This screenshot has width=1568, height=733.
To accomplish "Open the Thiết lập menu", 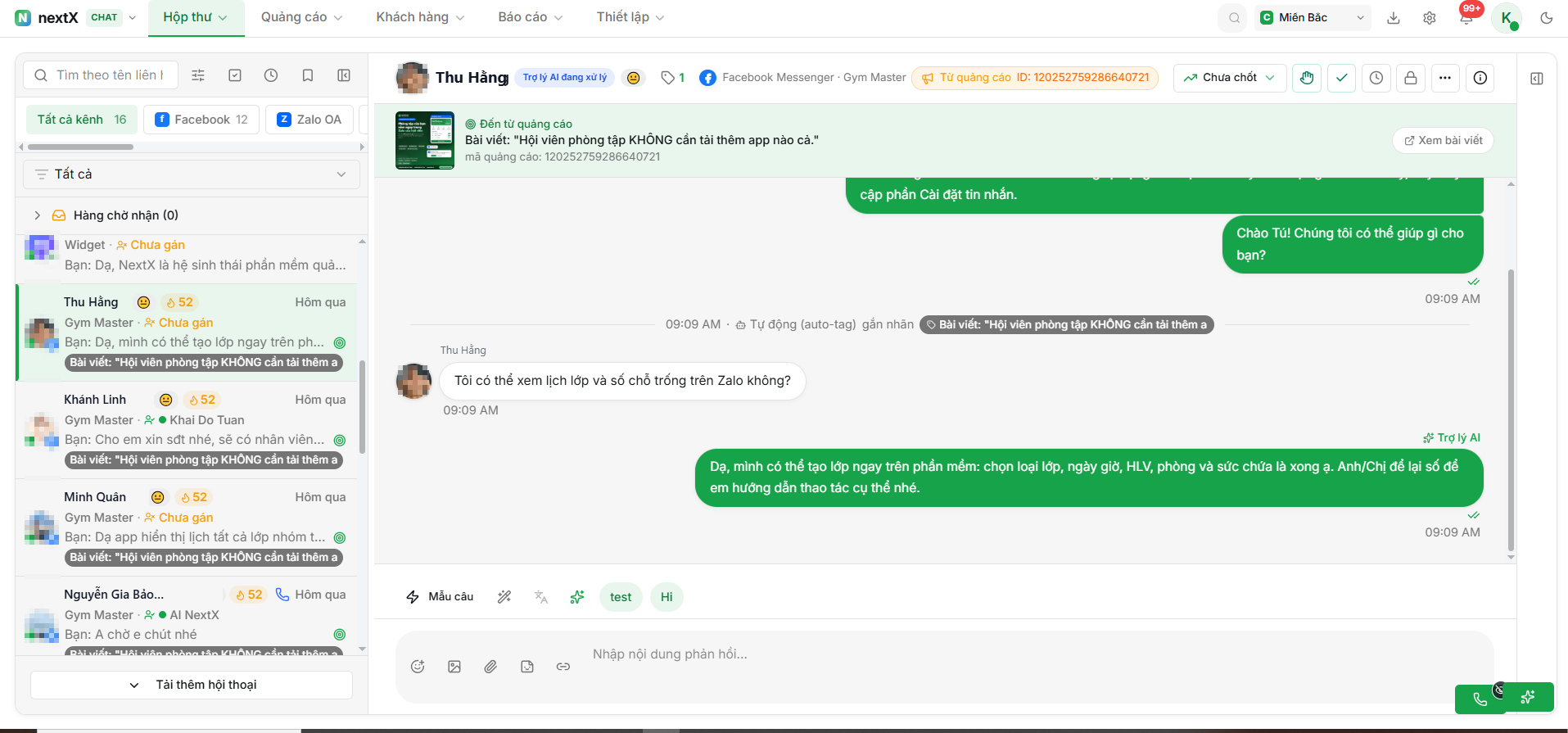I will [630, 17].
